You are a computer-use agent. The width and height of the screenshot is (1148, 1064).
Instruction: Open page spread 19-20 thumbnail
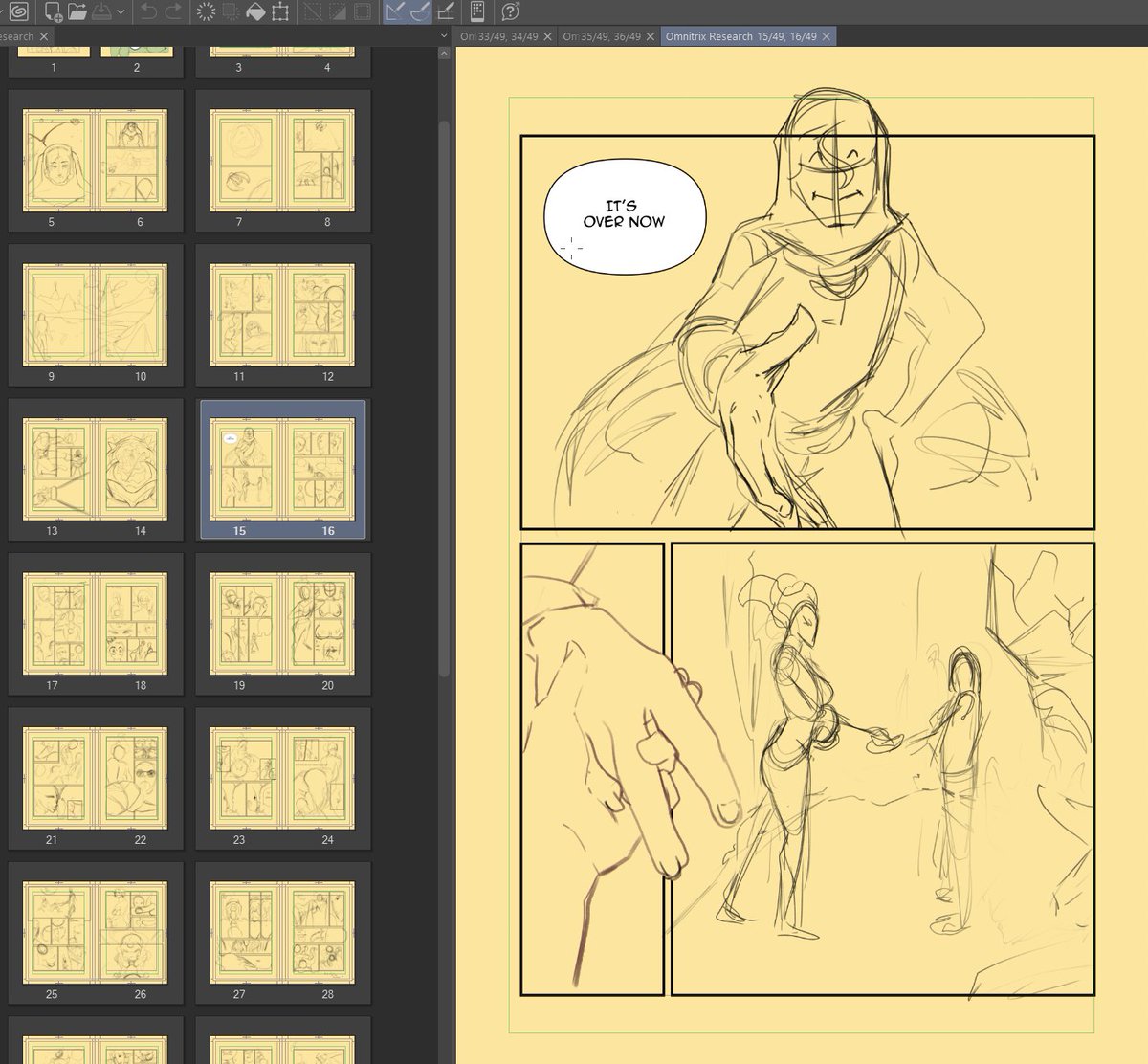283,625
